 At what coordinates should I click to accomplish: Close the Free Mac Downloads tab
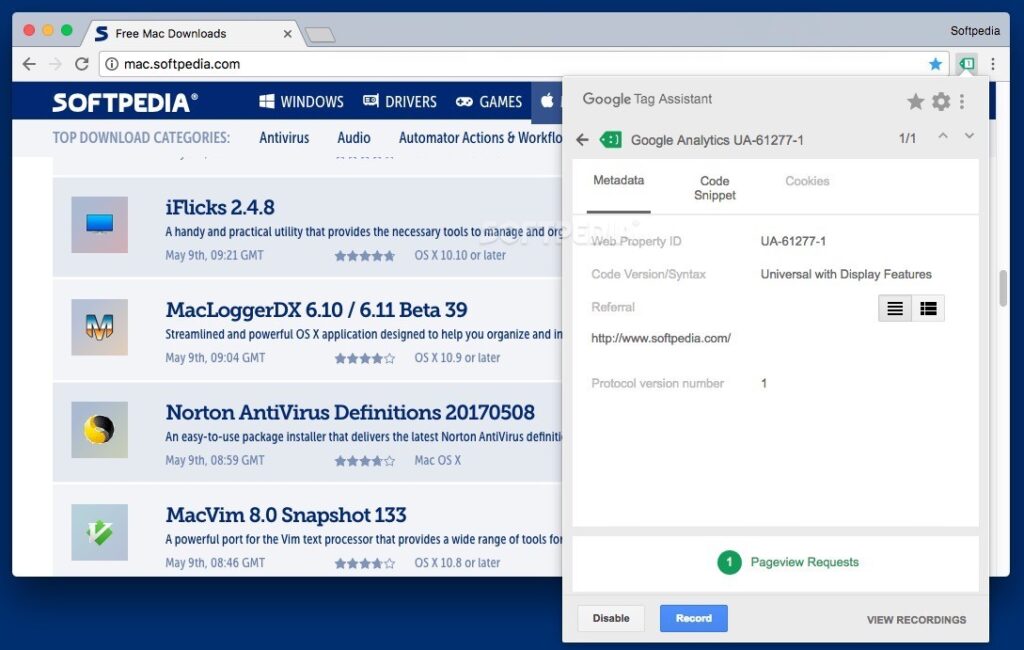point(287,34)
